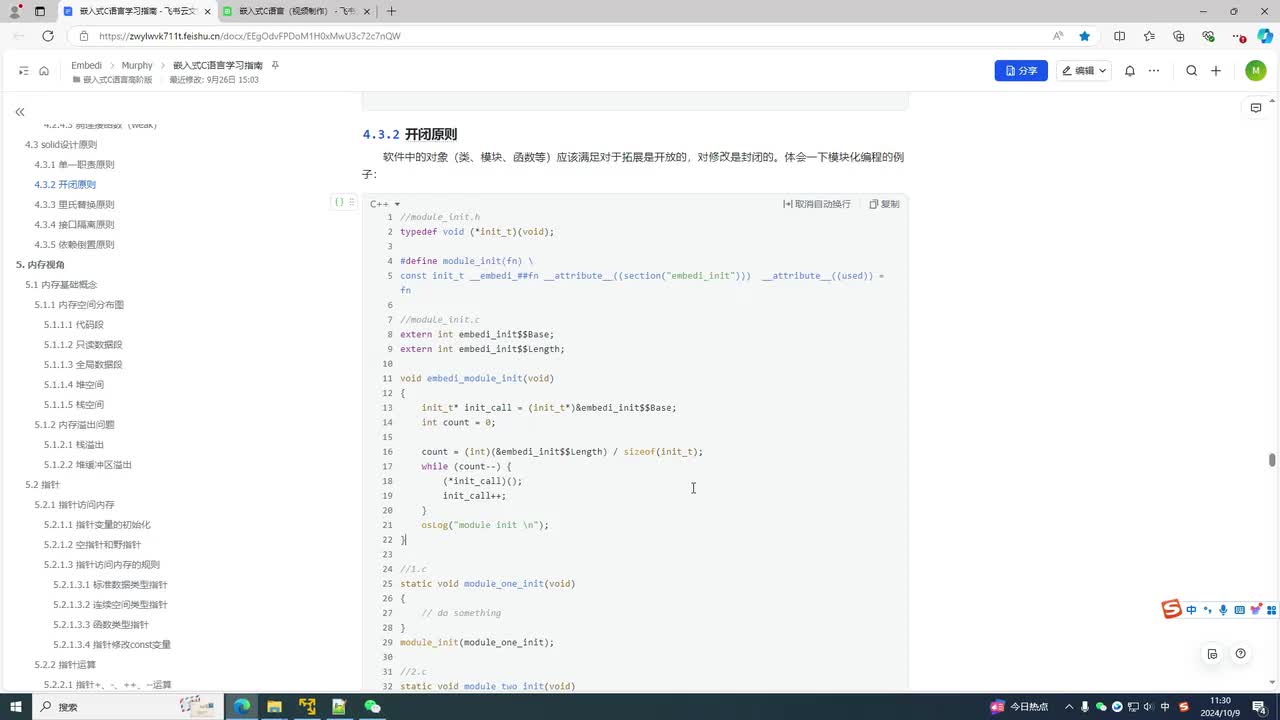Open the notifications bell
Viewport: 1280px width, 720px height.
pyautogui.click(x=1130, y=71)
